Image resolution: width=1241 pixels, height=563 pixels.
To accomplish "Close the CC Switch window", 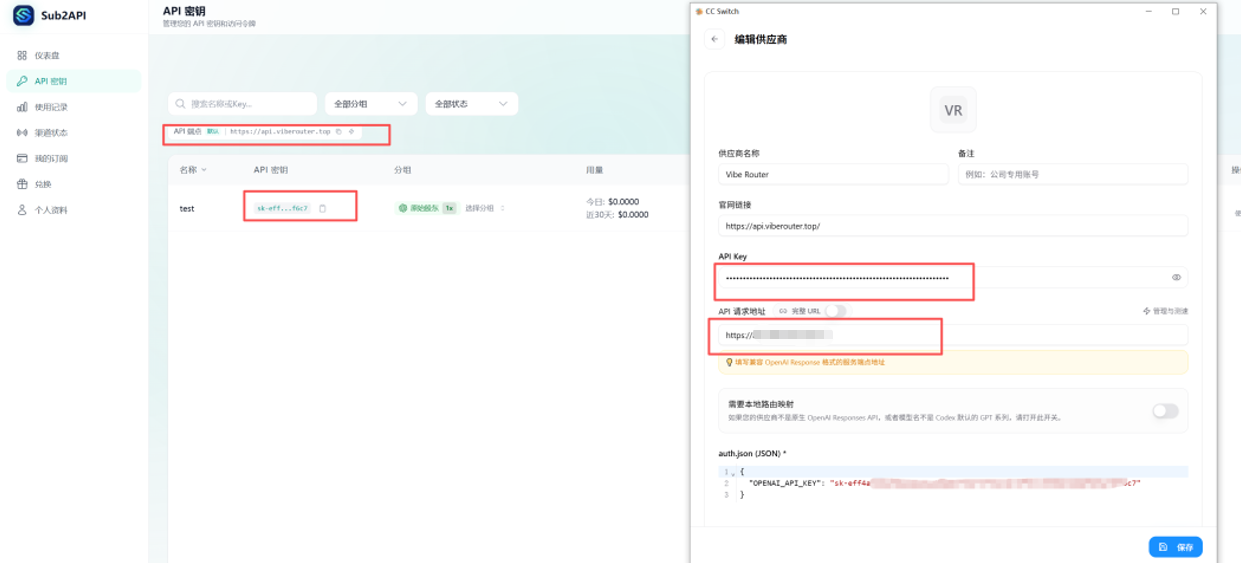I will (1203, 12).
